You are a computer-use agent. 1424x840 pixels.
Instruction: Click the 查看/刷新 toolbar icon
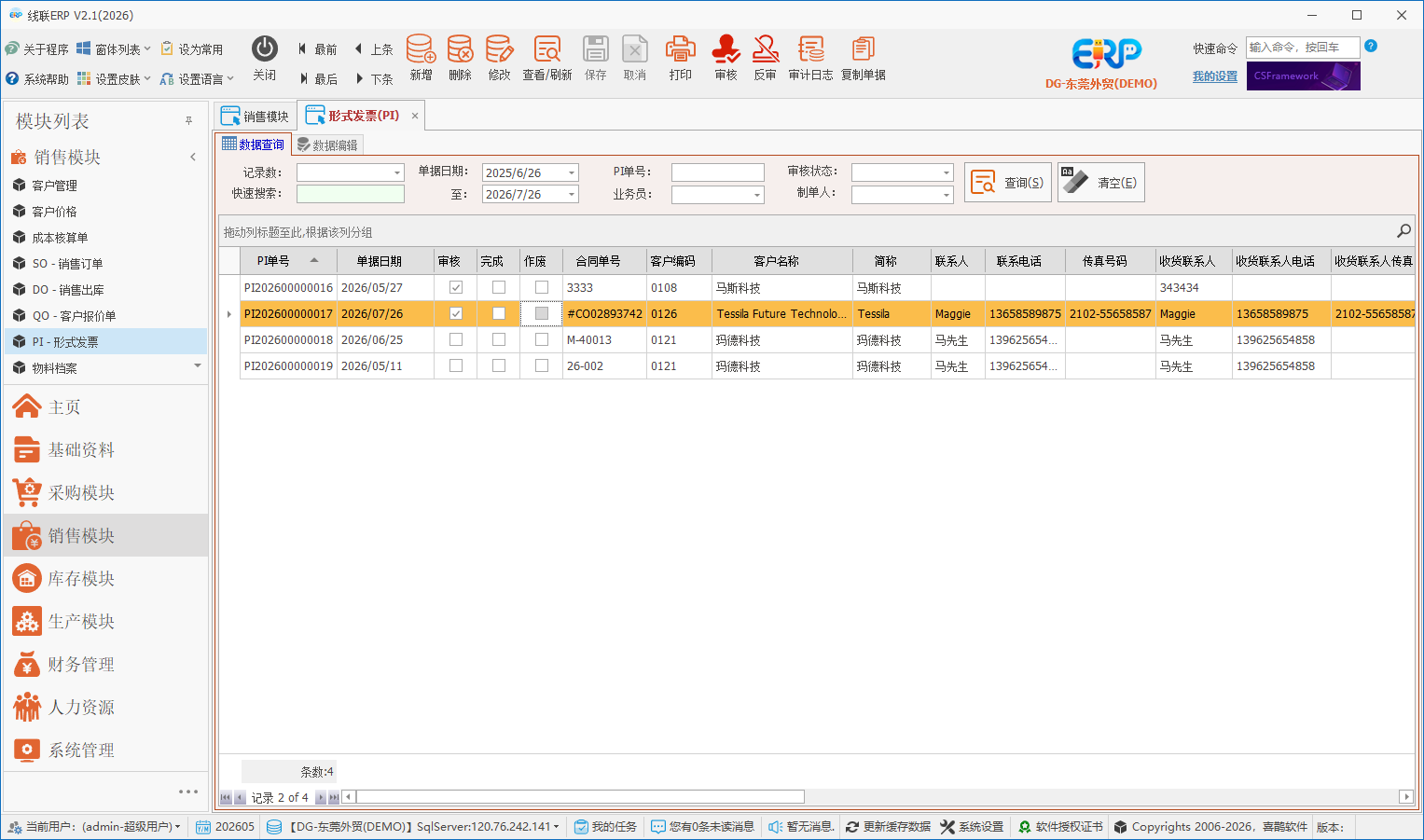pos(547,58)
